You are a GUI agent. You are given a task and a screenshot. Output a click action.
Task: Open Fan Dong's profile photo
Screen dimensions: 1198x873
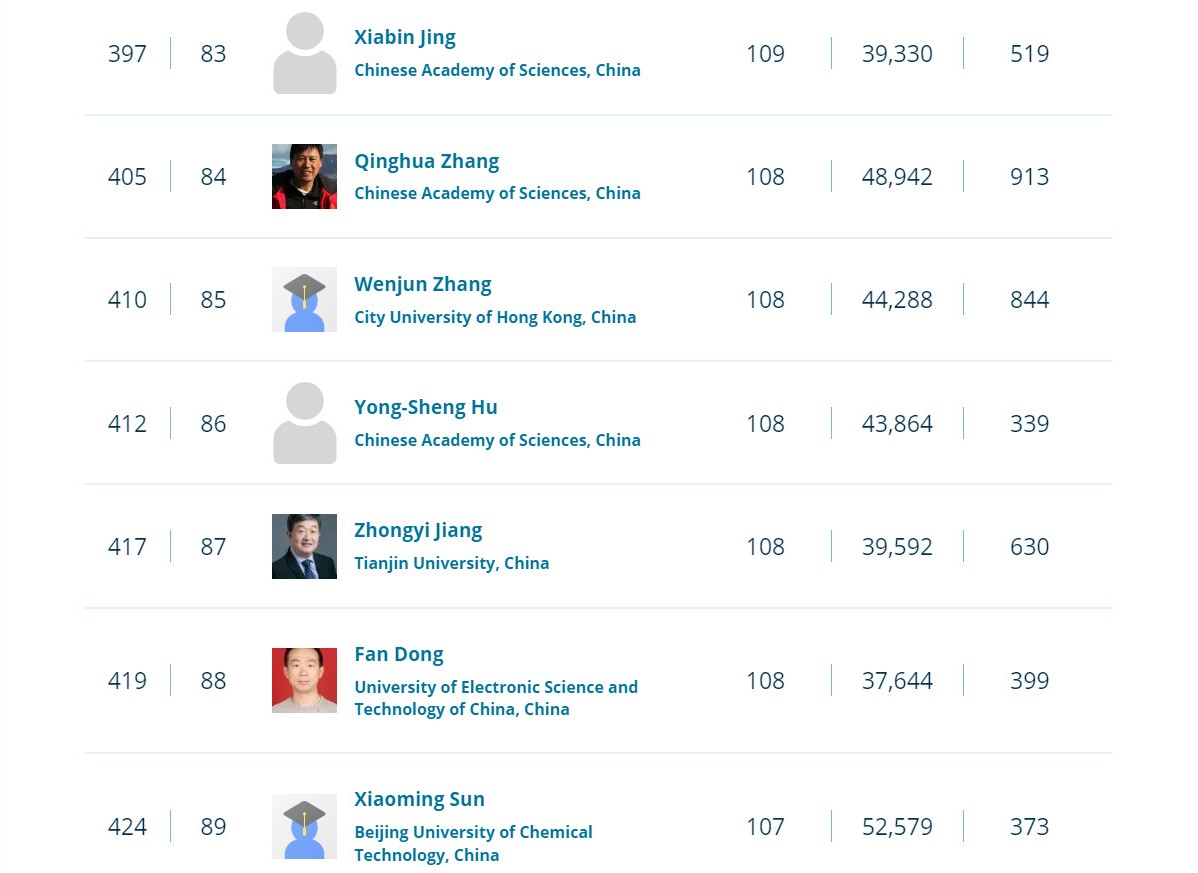304,681
